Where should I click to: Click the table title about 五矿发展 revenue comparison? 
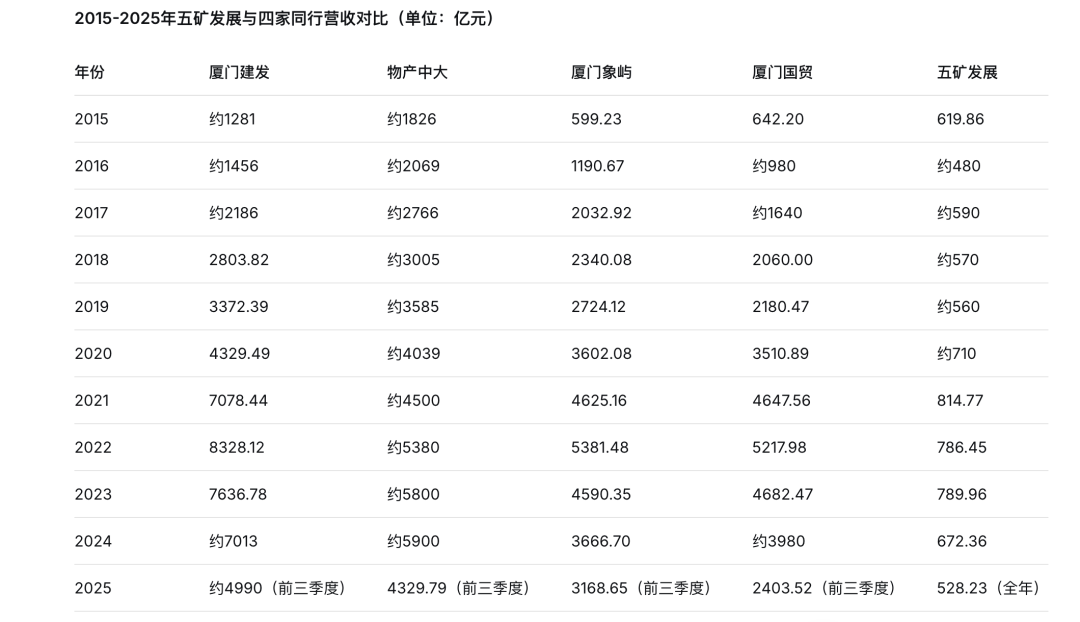pos(286,19)
